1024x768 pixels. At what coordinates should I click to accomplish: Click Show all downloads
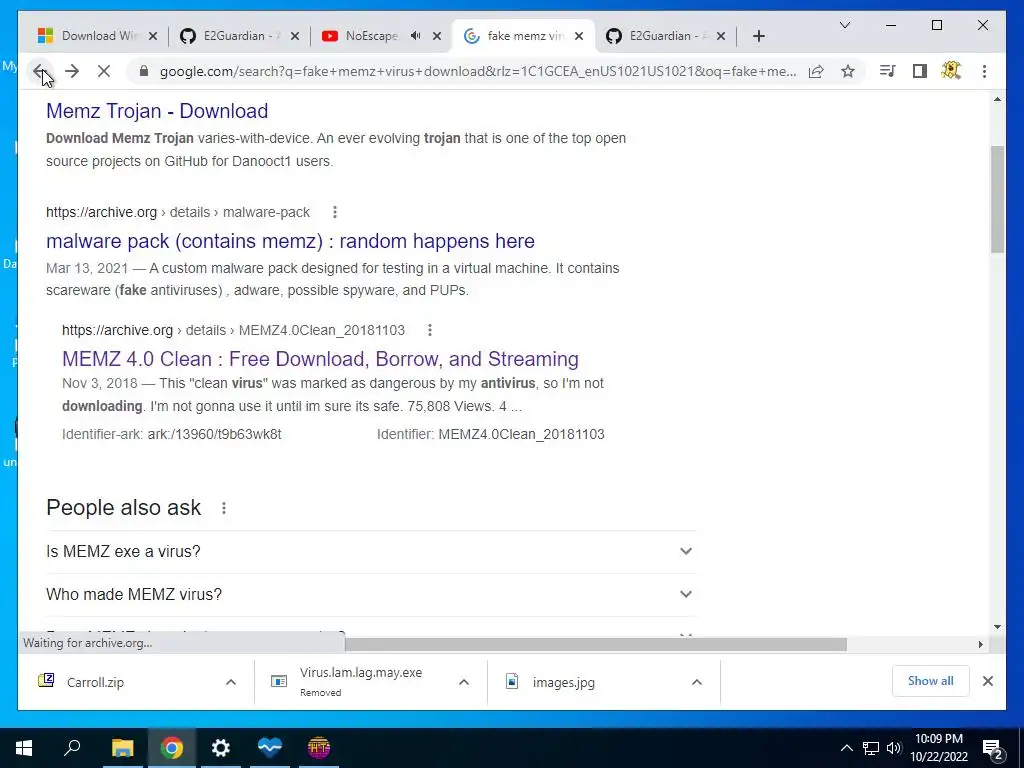pyautogui.click(x=931, y=681)
